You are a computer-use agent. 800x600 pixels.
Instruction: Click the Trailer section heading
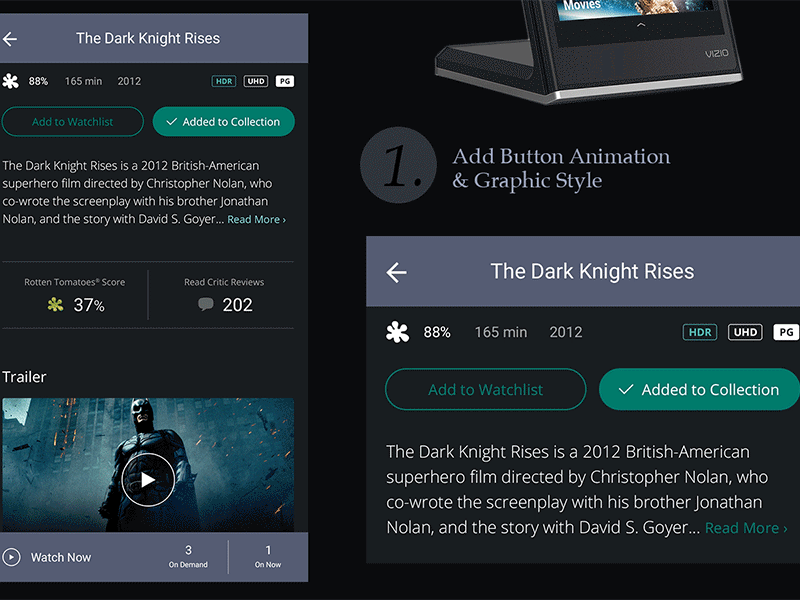click(x=24, y=377)
